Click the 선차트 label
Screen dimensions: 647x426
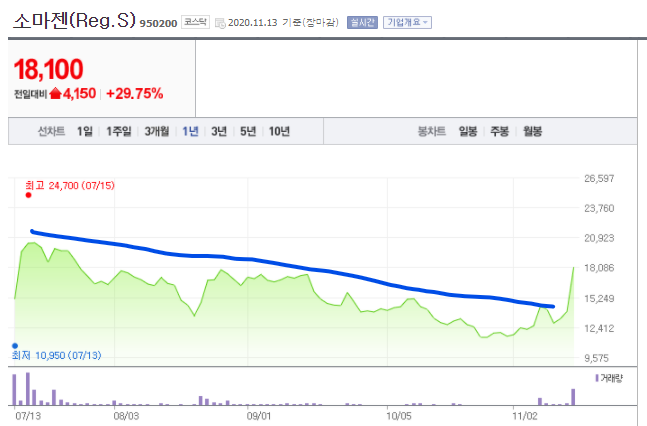click(52, 131)
